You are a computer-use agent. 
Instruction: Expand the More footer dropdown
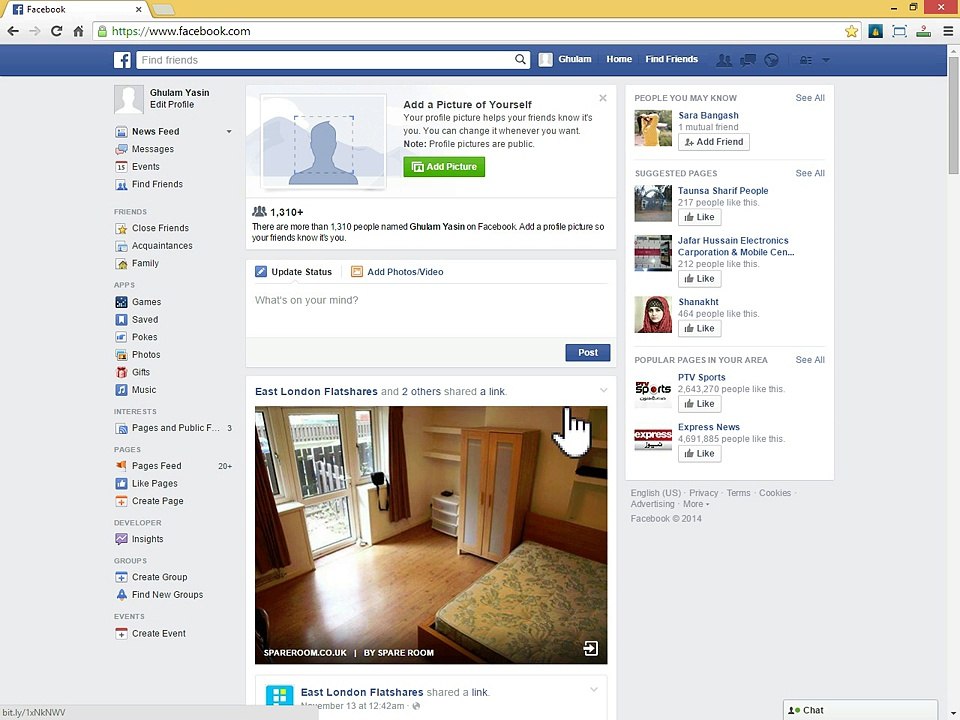pos(696,504)
